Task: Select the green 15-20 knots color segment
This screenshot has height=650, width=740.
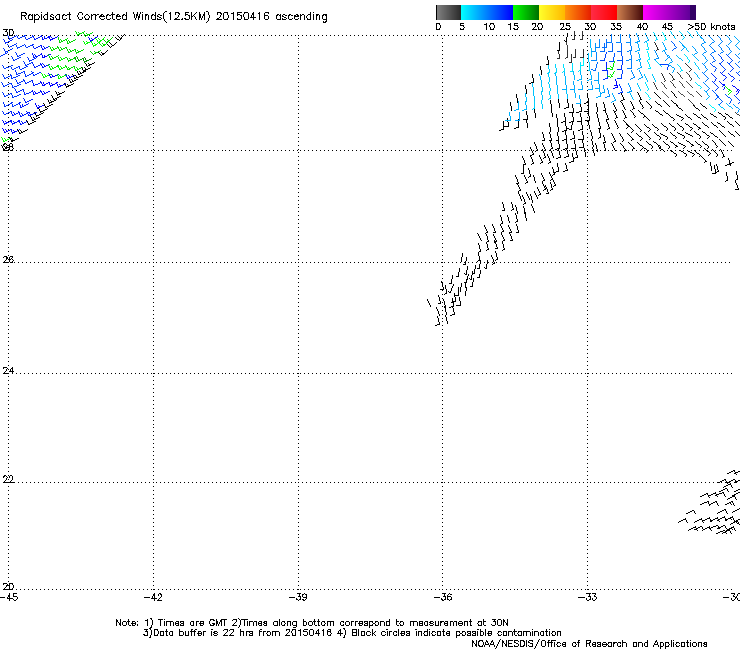Action: pos(526,12)
